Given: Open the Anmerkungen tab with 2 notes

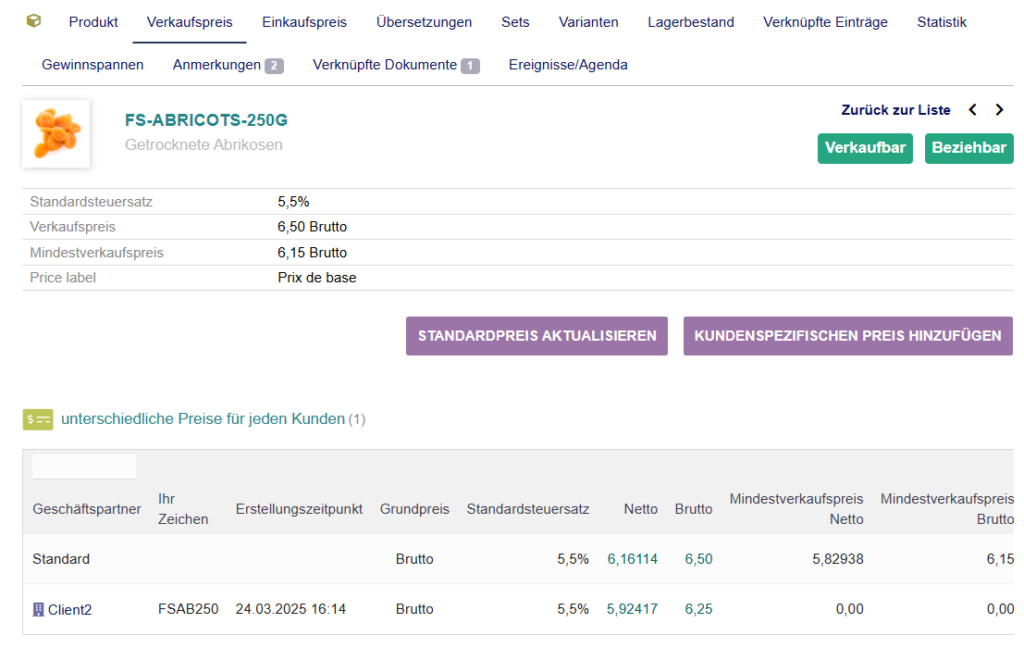Looking at the screenshot, I should (x=227, y=65).
